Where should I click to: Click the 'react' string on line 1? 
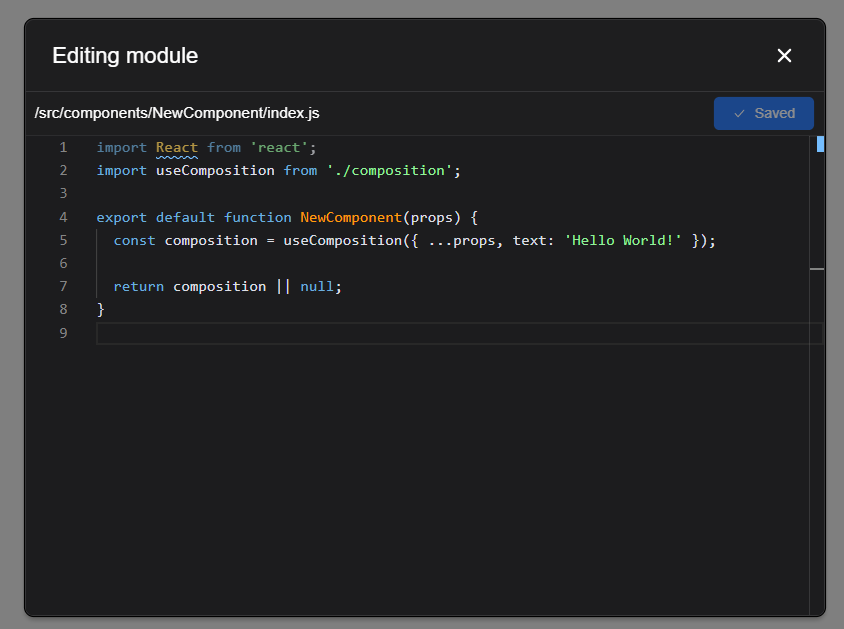[x=278, y=147]
